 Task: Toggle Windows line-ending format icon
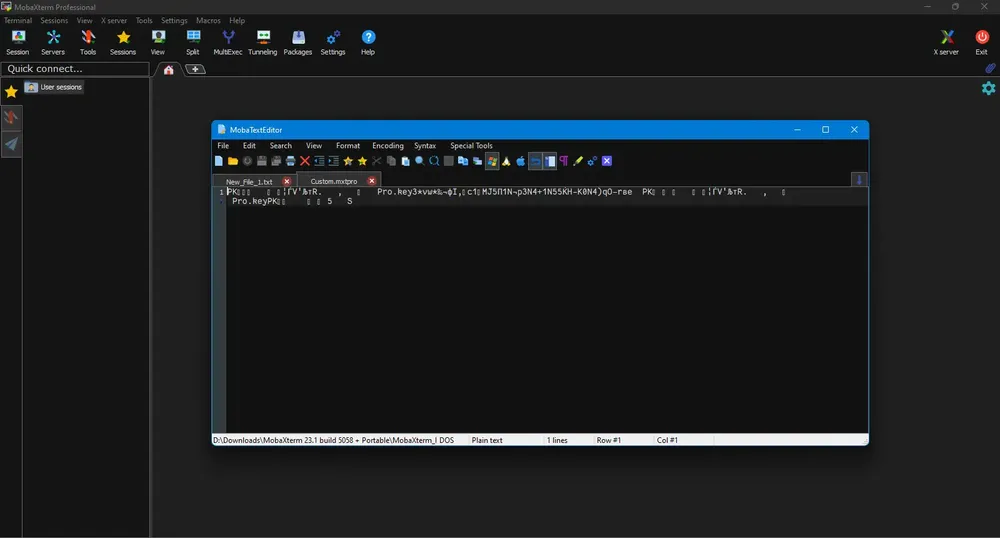coord(492,161)
